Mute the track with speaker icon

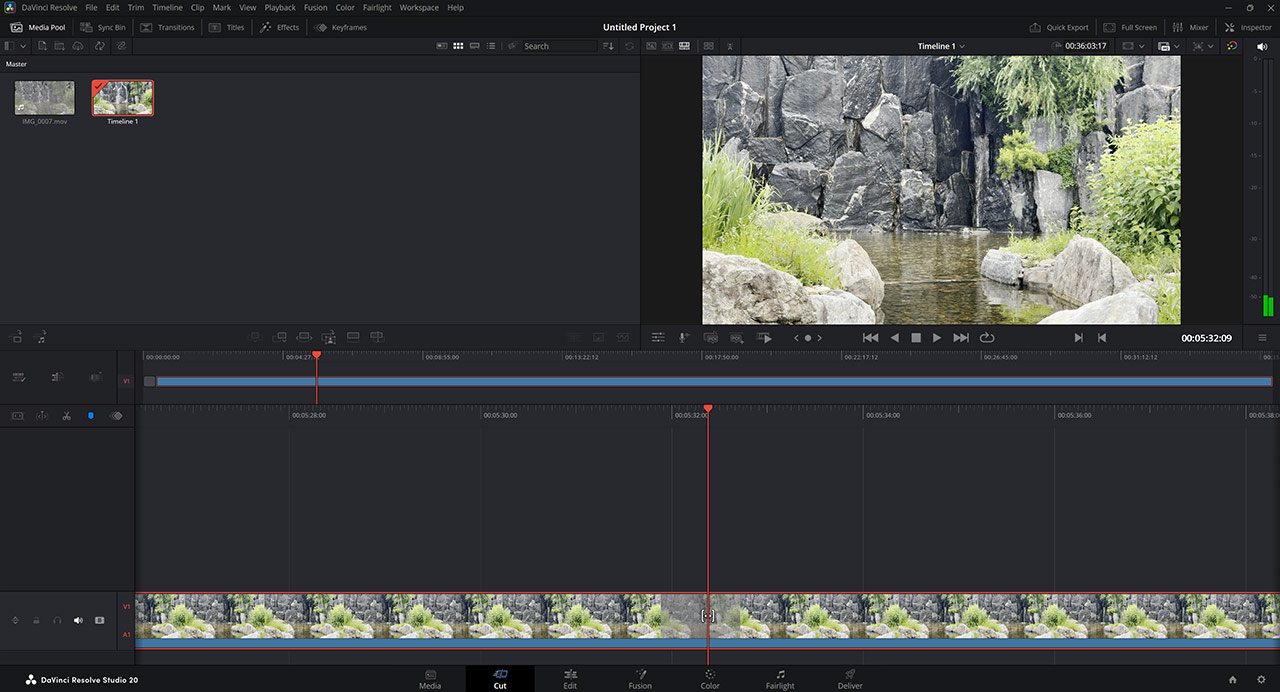78,620
